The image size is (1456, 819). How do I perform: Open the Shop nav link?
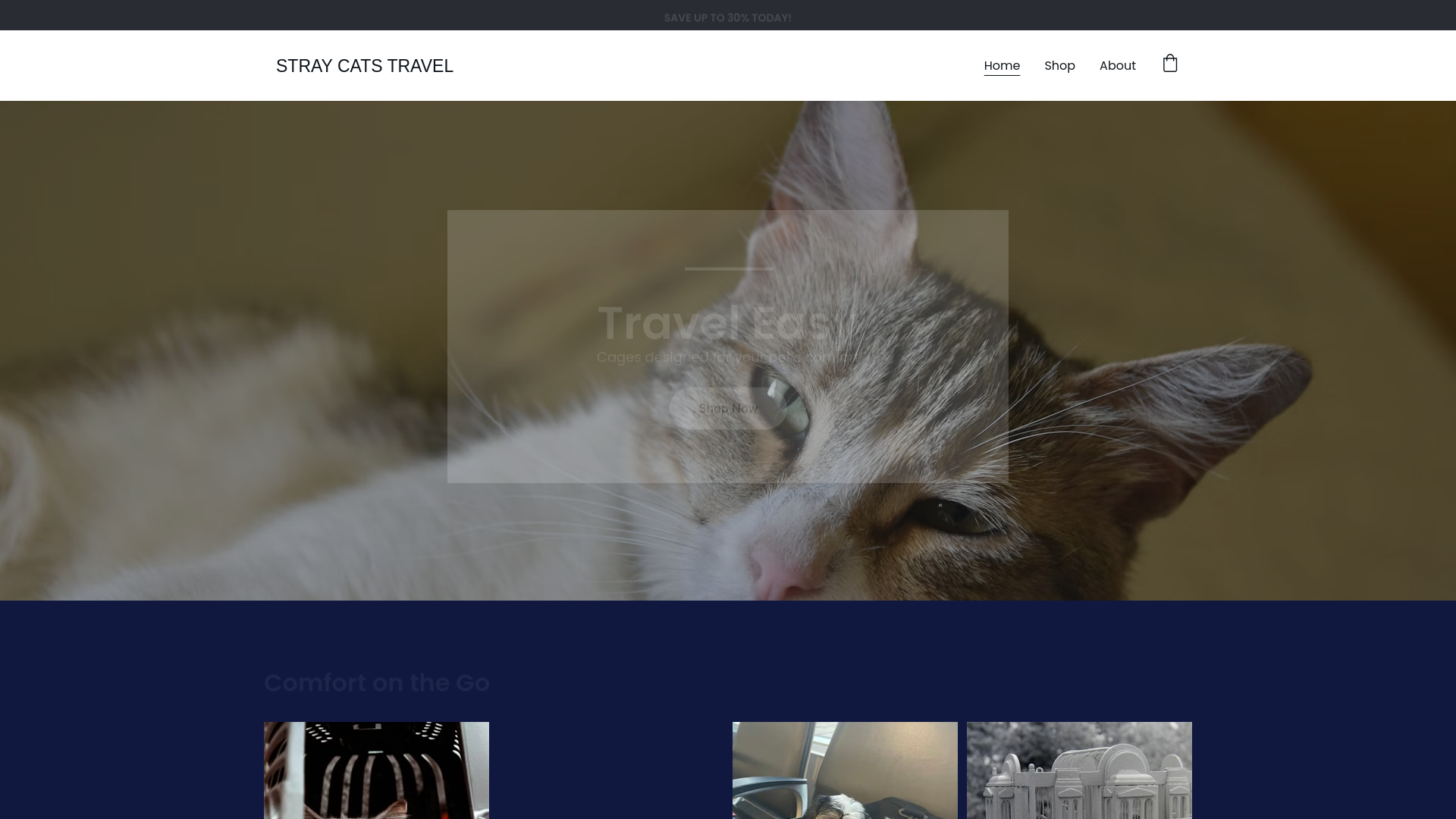pyautogui.click(x=1059, y=66)
